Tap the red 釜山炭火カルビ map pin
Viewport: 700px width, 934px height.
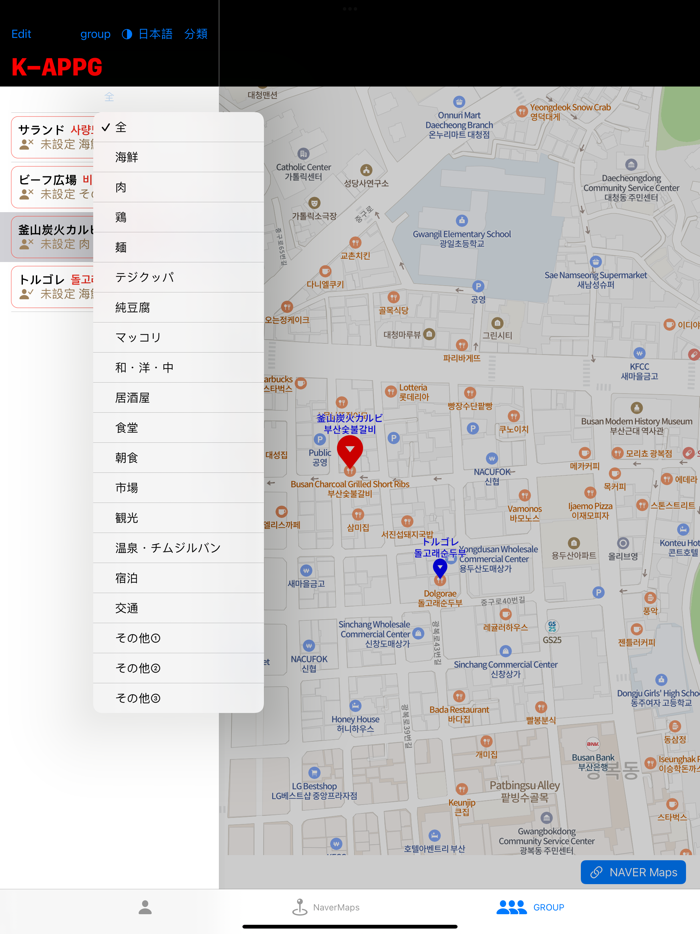[x=350, y=452]
